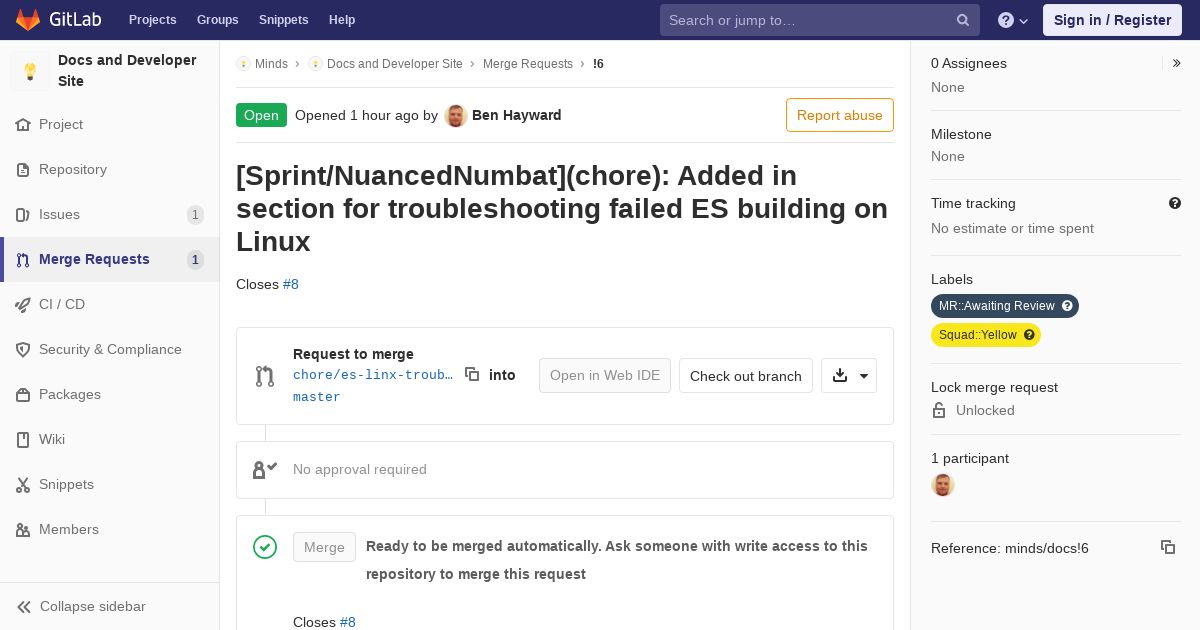Collapse the right sidebar with double-arrow
This screenshot has height=630, width=1200.
[x=1176, y=63]
